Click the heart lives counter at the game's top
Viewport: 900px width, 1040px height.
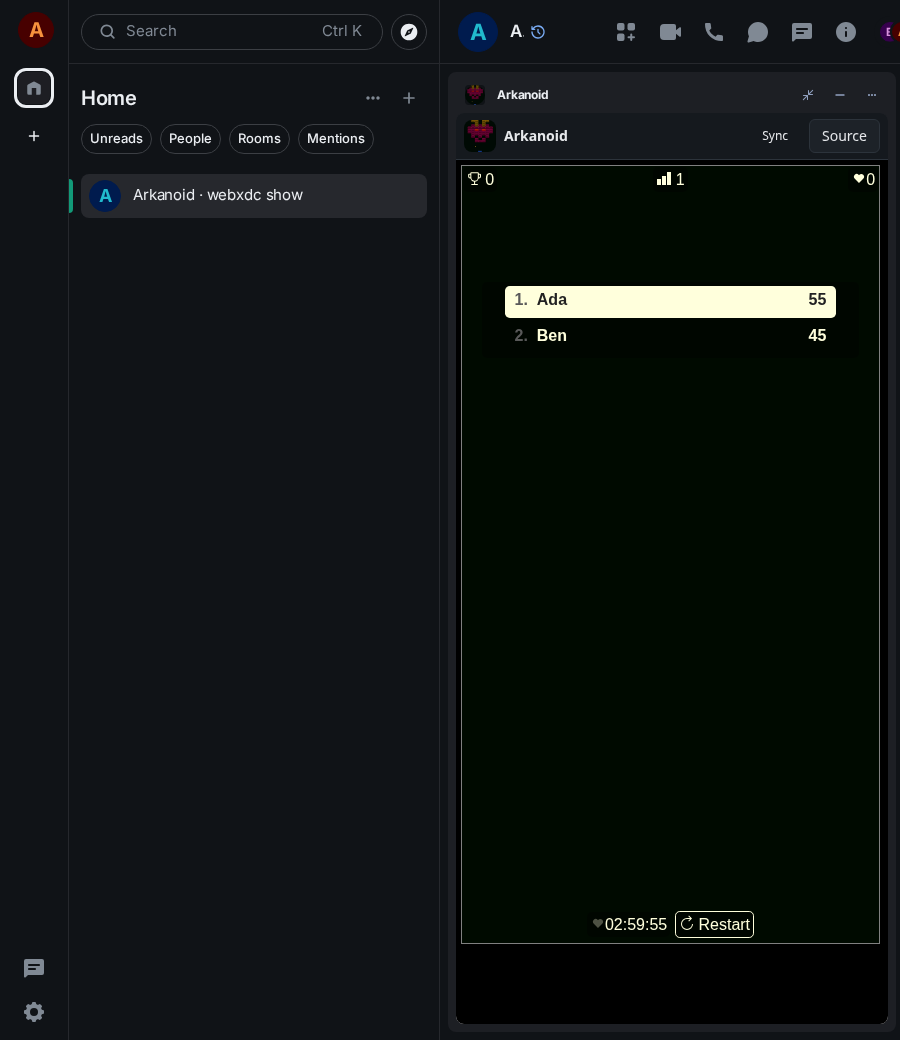[864, 179]
